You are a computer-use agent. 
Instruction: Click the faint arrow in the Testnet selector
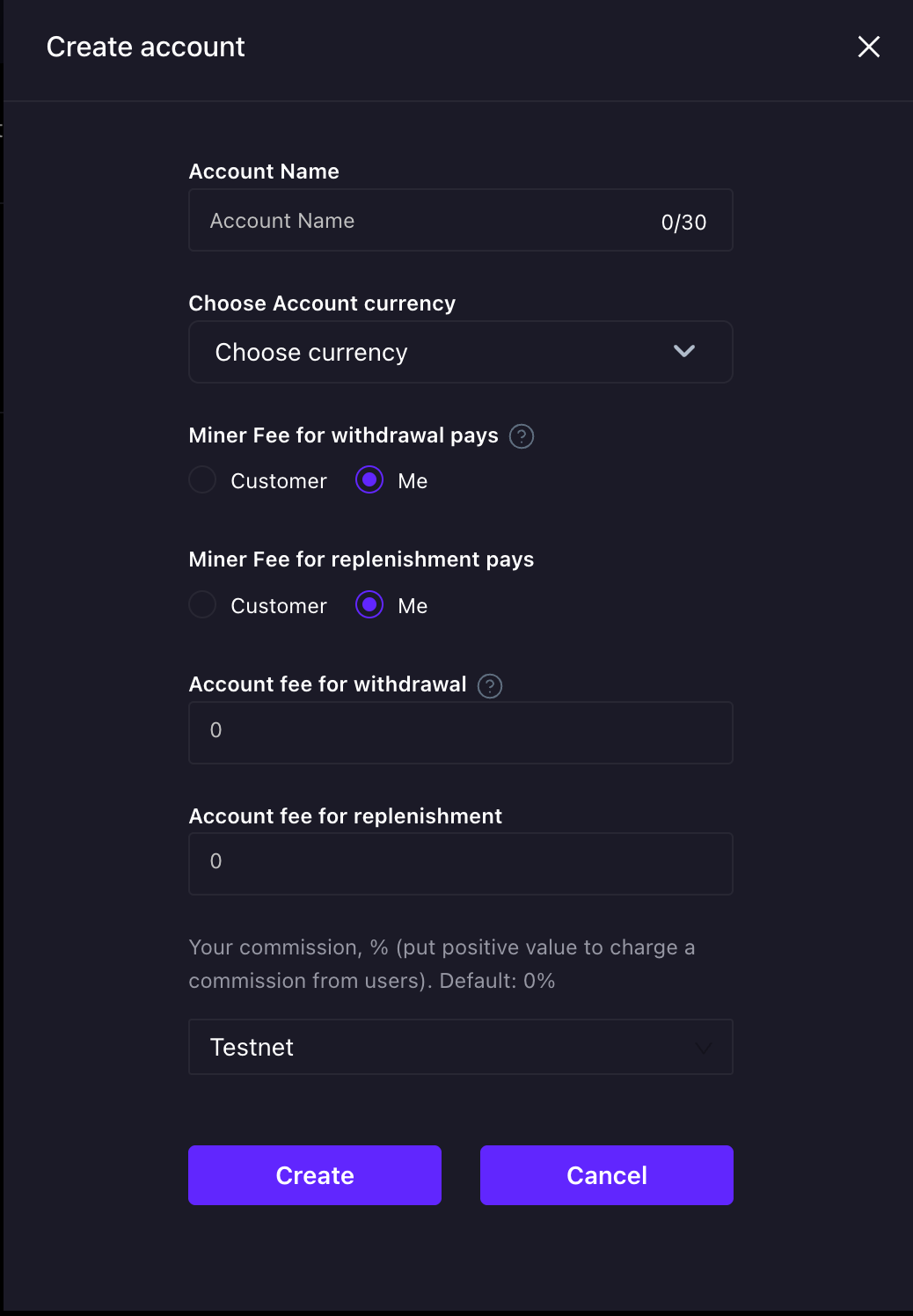pos(703,1048)
